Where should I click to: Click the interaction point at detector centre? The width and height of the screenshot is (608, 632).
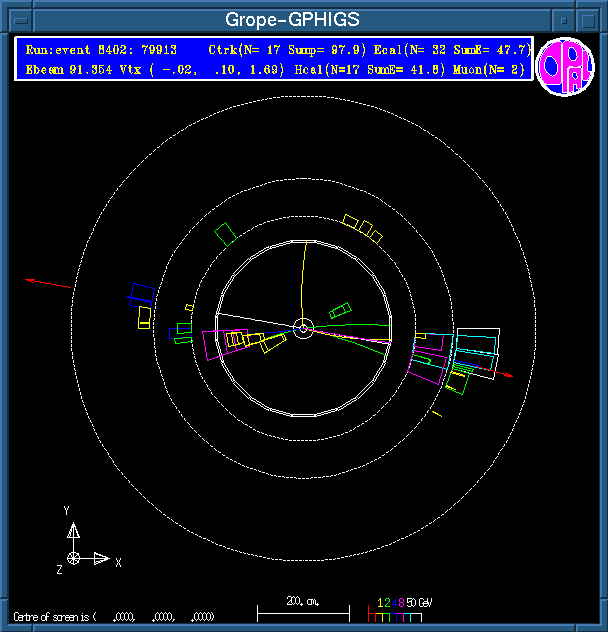coord(304,326)
